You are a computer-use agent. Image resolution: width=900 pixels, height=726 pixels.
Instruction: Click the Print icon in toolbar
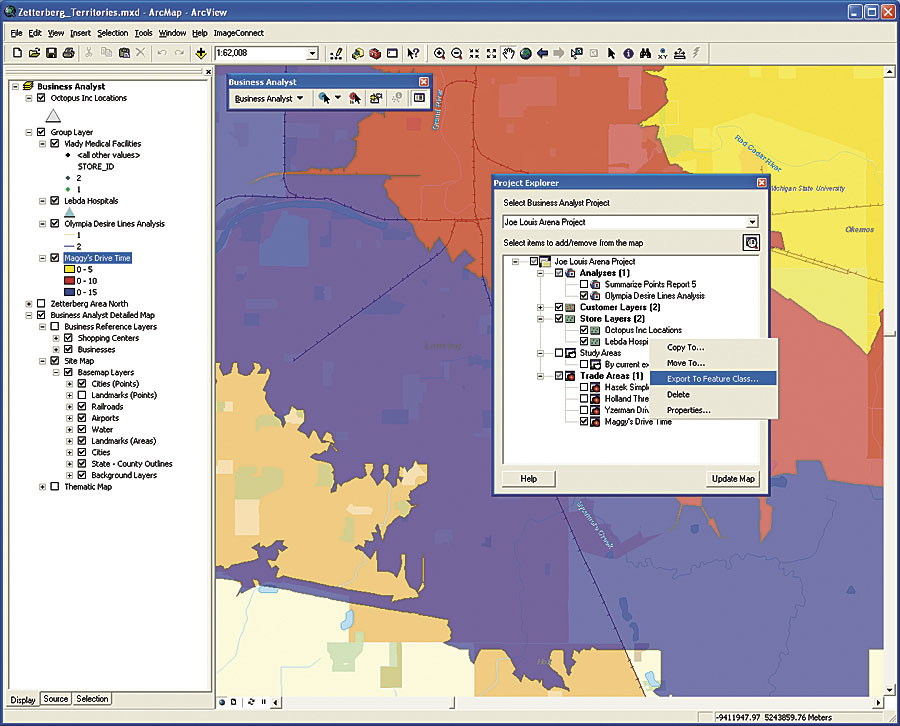[69, 53]
